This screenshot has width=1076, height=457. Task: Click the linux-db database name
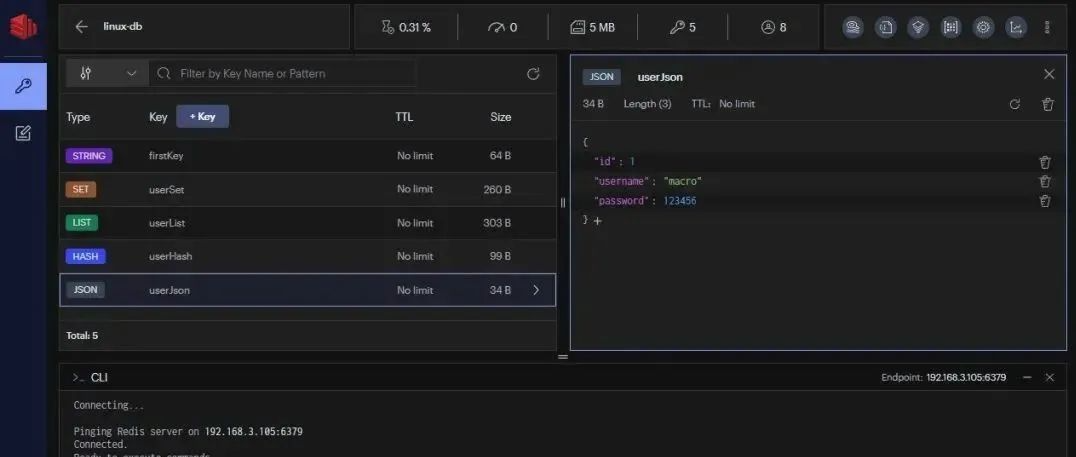pos(123,27)
